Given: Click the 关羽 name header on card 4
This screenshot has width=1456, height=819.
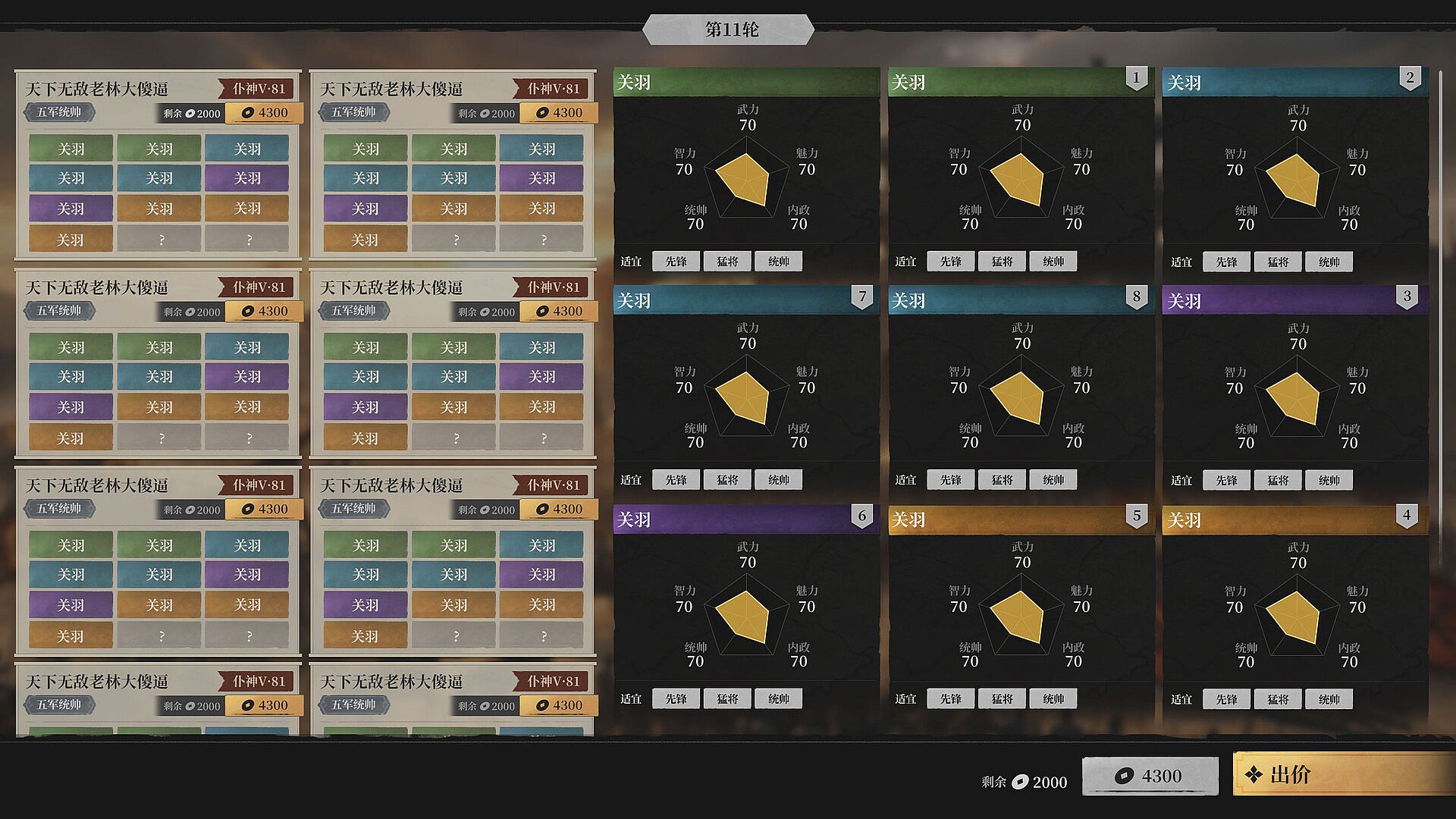Looking at the screenshot, I should (x=1295, y=520).
